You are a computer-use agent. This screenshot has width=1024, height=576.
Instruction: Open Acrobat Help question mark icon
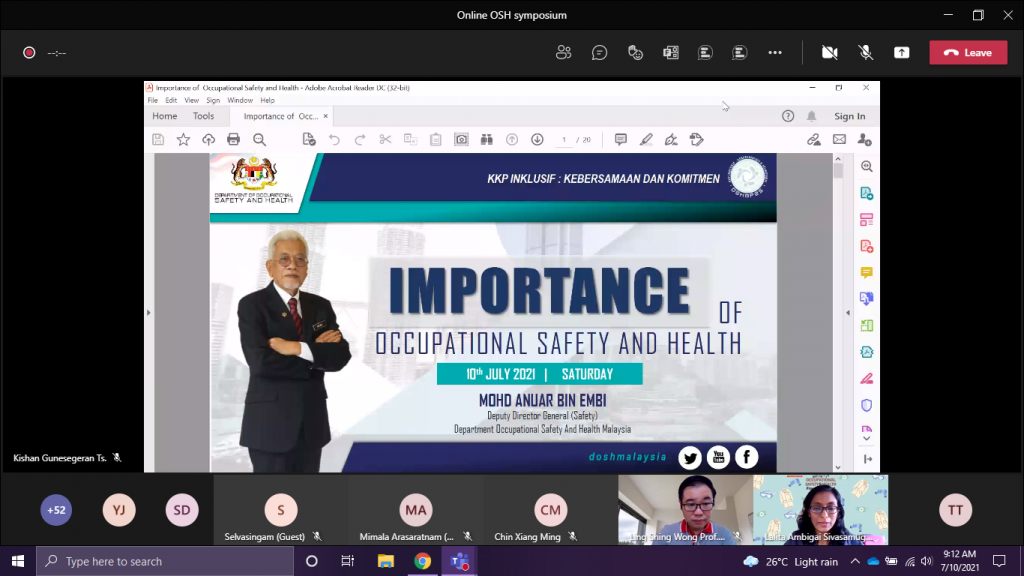click(788, 116)
